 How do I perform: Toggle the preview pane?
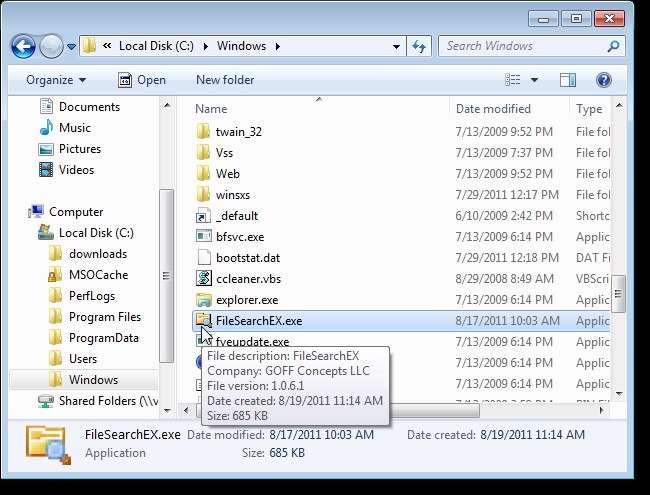coord(568,80)
